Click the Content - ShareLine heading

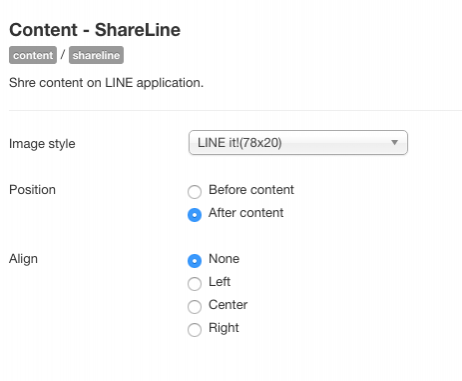[95, 30]
